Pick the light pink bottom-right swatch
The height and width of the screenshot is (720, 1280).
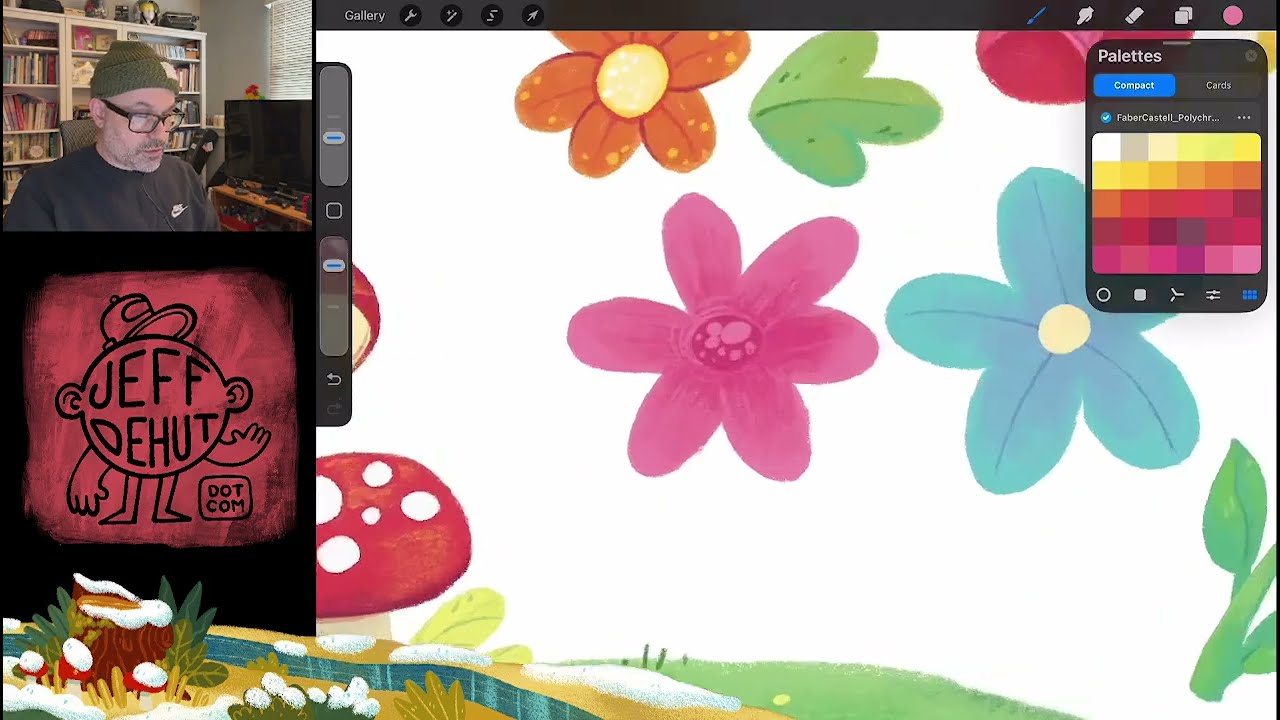(x=1247, y=260)
